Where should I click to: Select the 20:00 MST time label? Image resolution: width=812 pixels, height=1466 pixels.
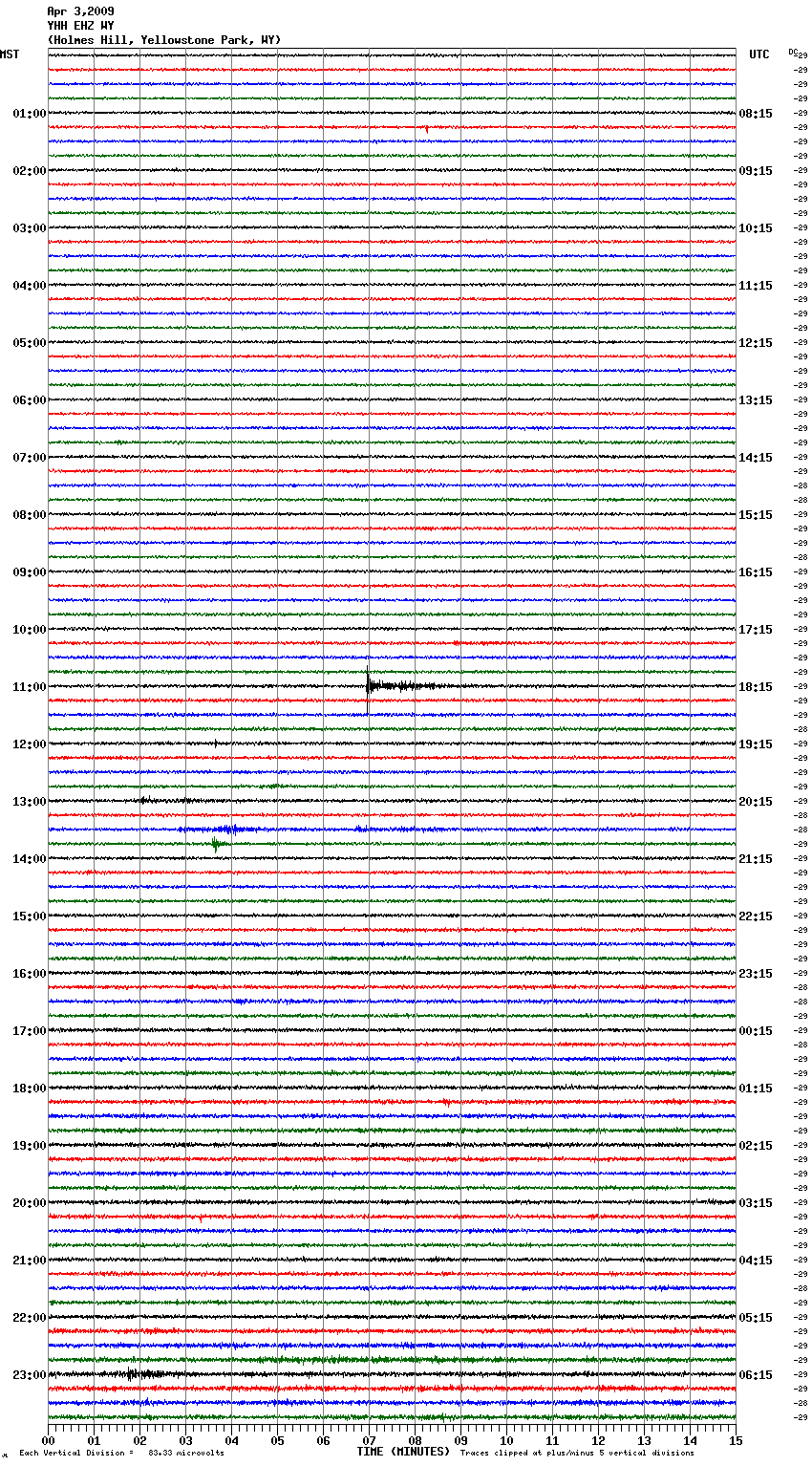(30, 1203)
